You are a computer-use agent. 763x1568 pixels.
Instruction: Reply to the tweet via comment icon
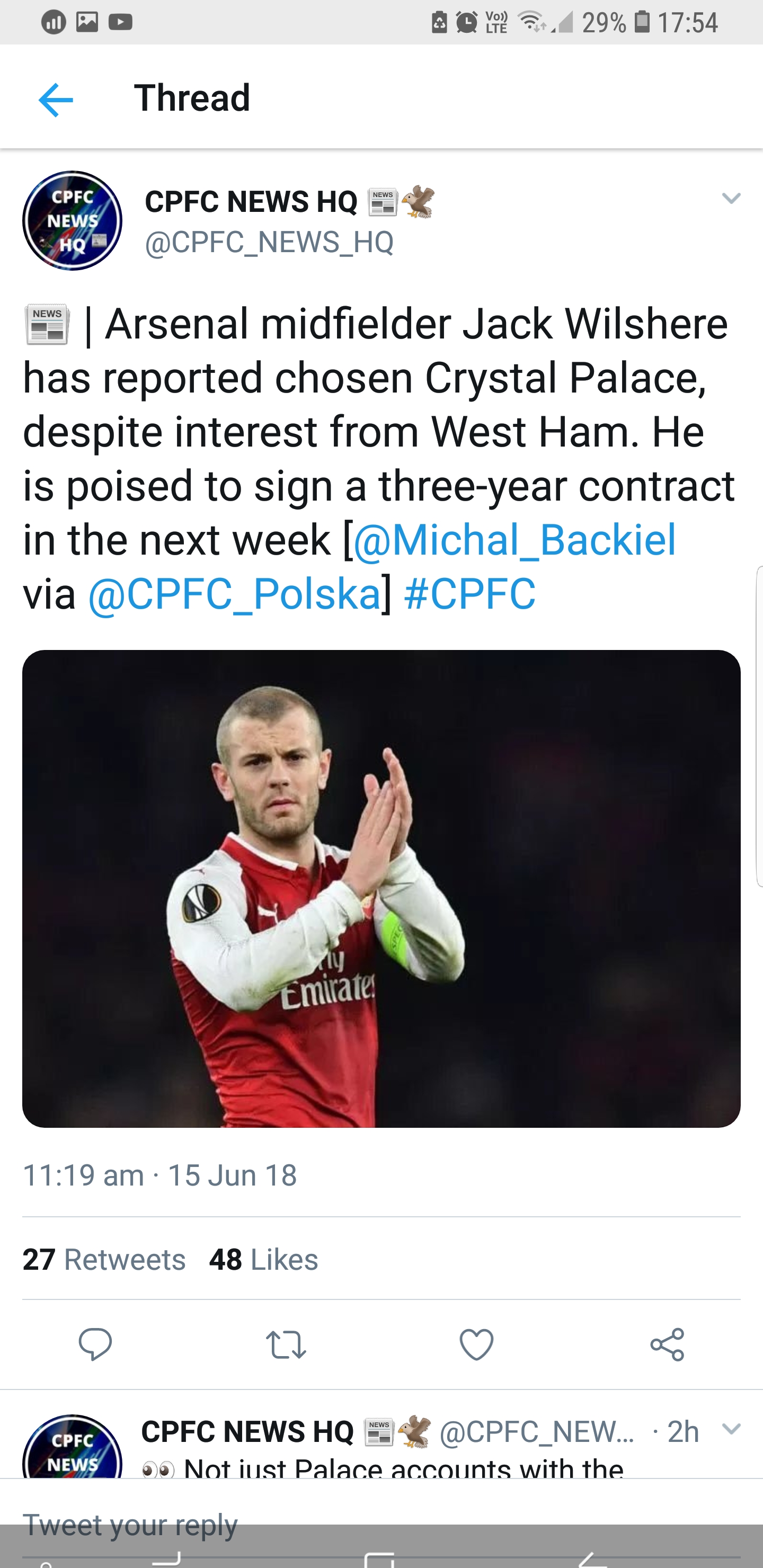coord(95,1344)
